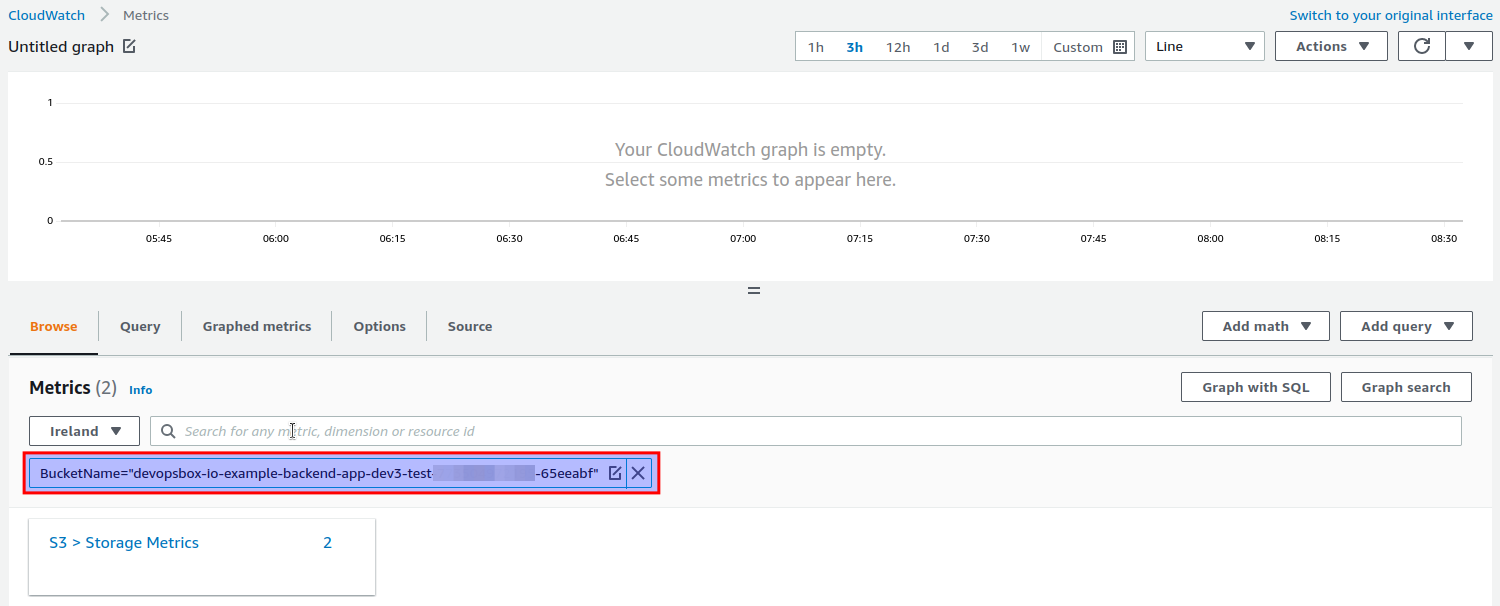Select the 1d time range
Viewport: 1500px width, 606px height.
coord(940,46)
